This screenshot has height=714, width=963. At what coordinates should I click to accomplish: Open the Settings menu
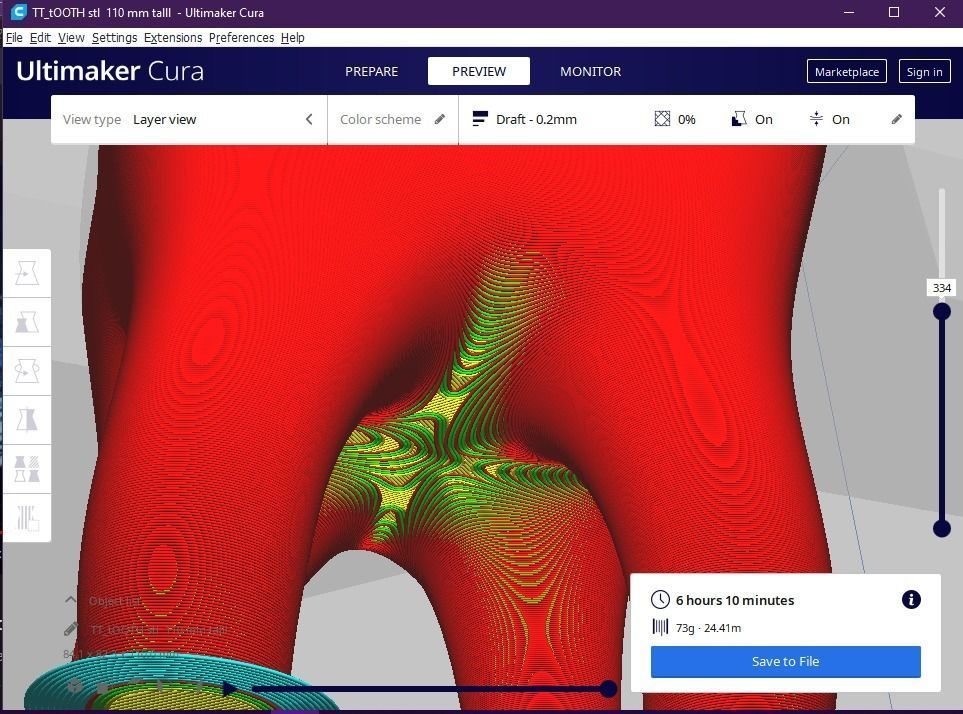tap(114, 37)
